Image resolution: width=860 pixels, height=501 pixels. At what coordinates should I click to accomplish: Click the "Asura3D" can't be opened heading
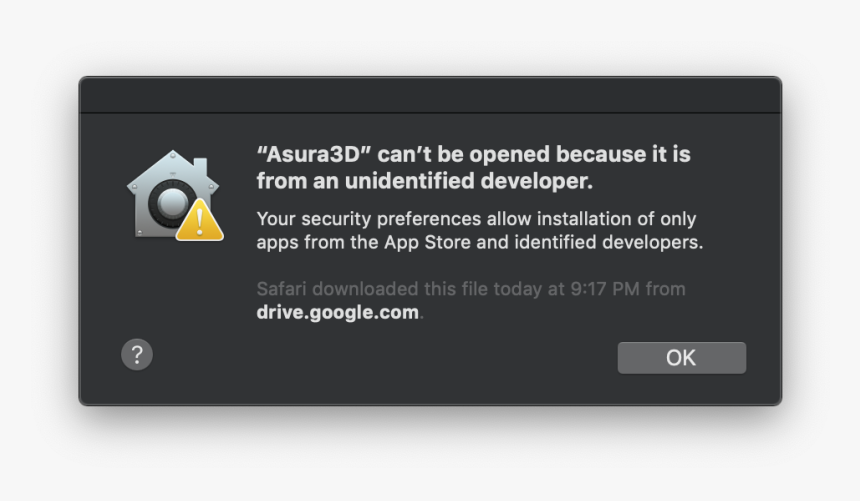pos(473,167)
